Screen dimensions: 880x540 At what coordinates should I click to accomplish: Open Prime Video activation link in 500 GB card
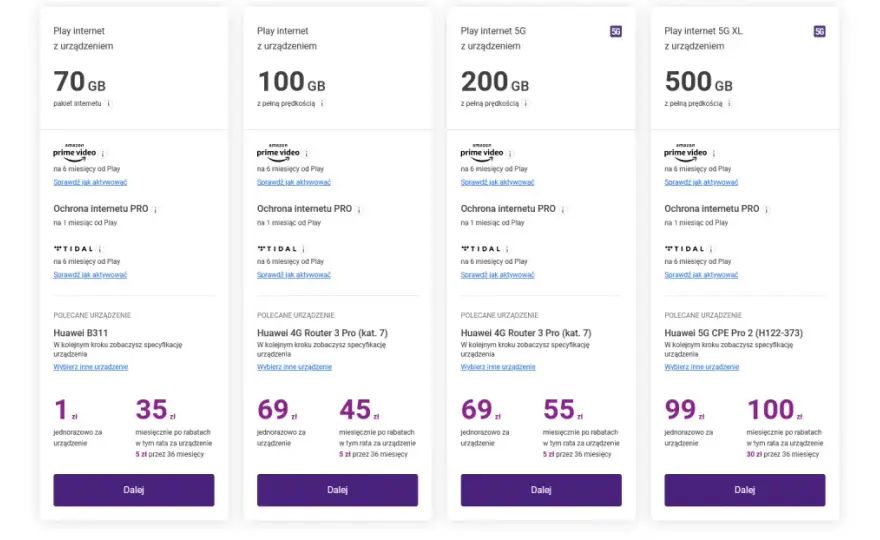[702, 182]
